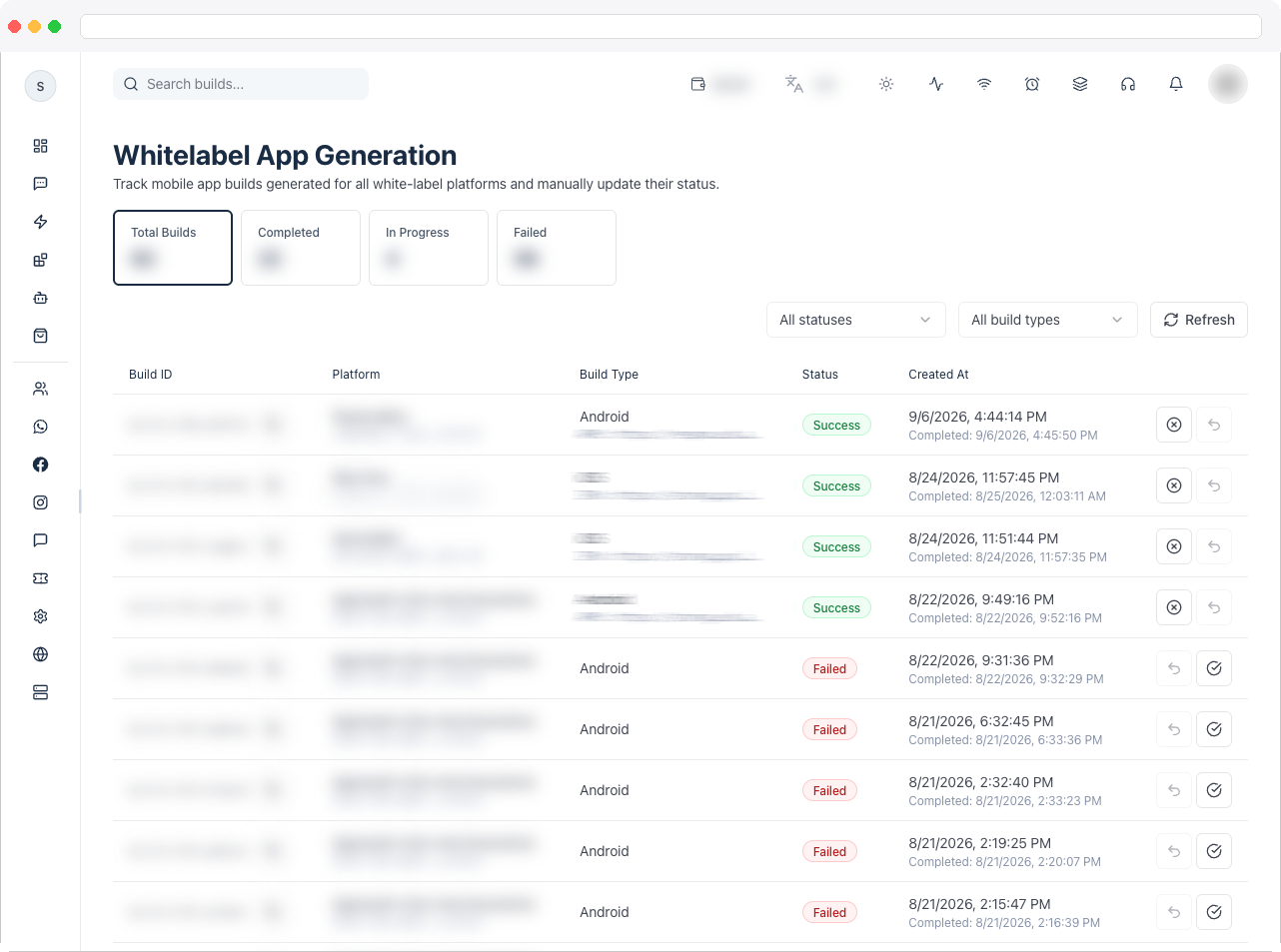
Task: Click the browser address bar
Action: 670,26
